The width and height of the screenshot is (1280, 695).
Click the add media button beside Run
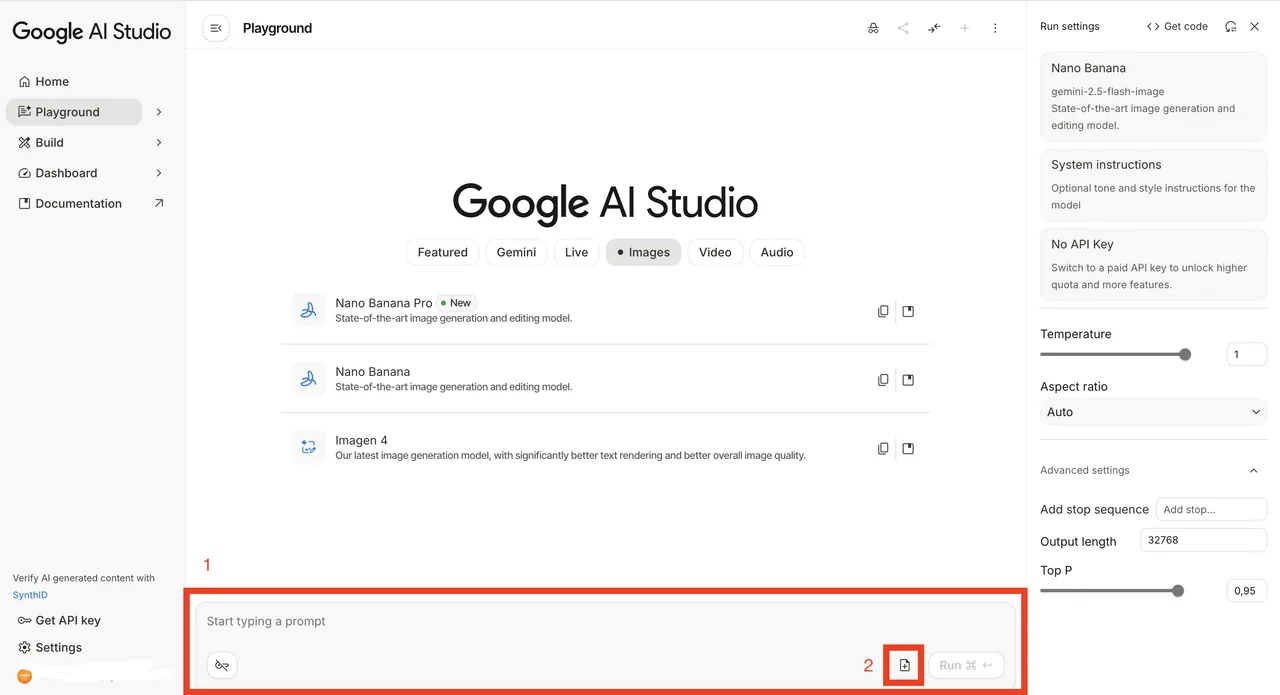click(904, 665)
